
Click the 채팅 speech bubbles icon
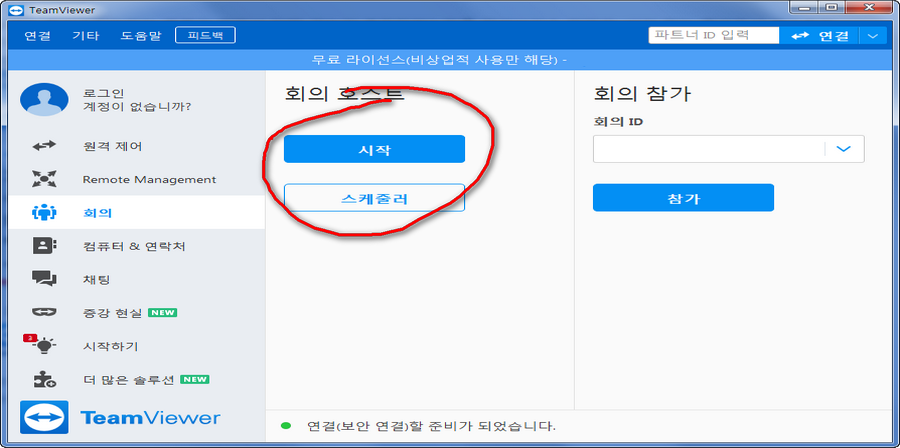click(x=44, y=279)
